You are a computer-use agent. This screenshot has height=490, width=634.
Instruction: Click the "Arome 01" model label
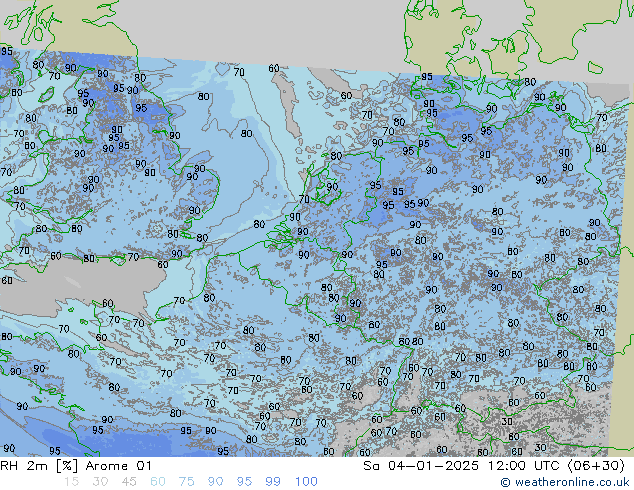click(x=118, y=466)
